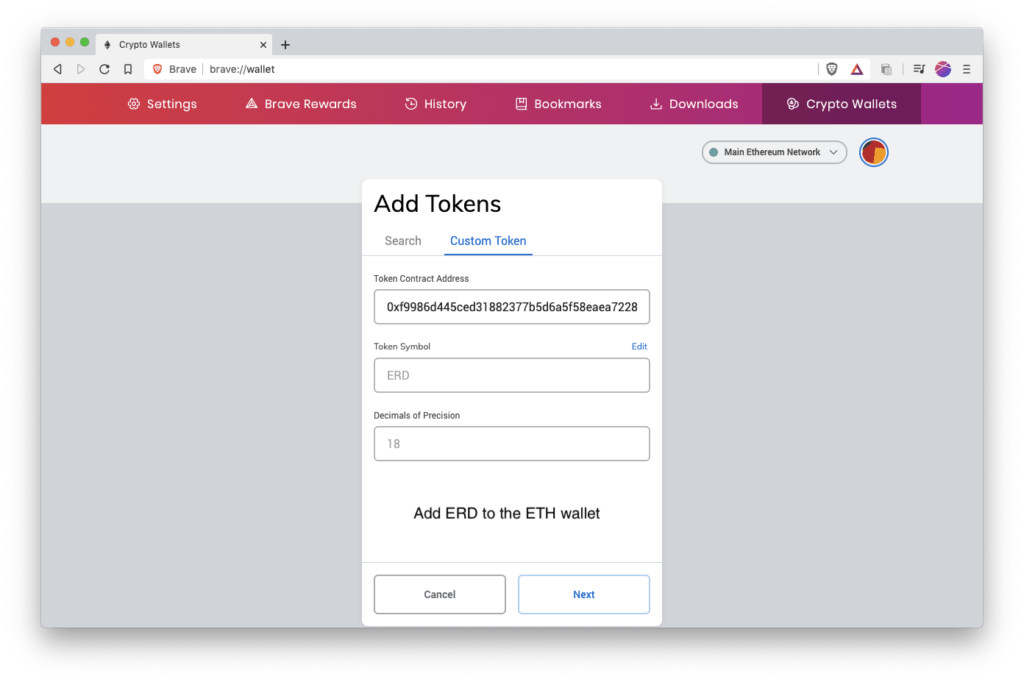Focus the Token Contract Address field

tap(512, 307)
